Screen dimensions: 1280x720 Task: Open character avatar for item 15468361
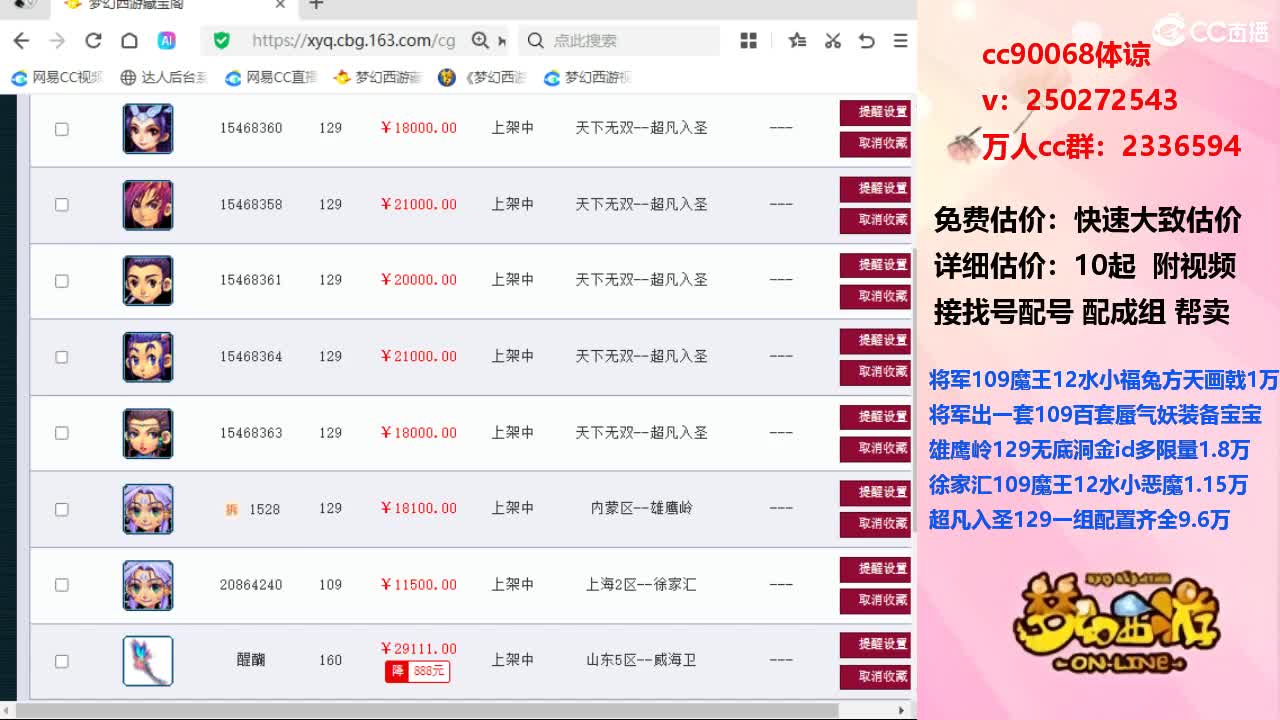[148, 280]
